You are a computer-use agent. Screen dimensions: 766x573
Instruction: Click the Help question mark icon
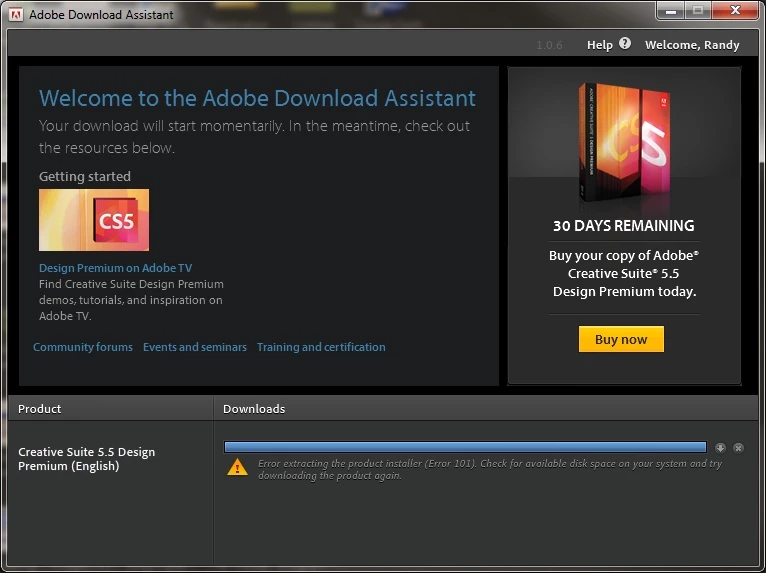[x=625, y=44]
